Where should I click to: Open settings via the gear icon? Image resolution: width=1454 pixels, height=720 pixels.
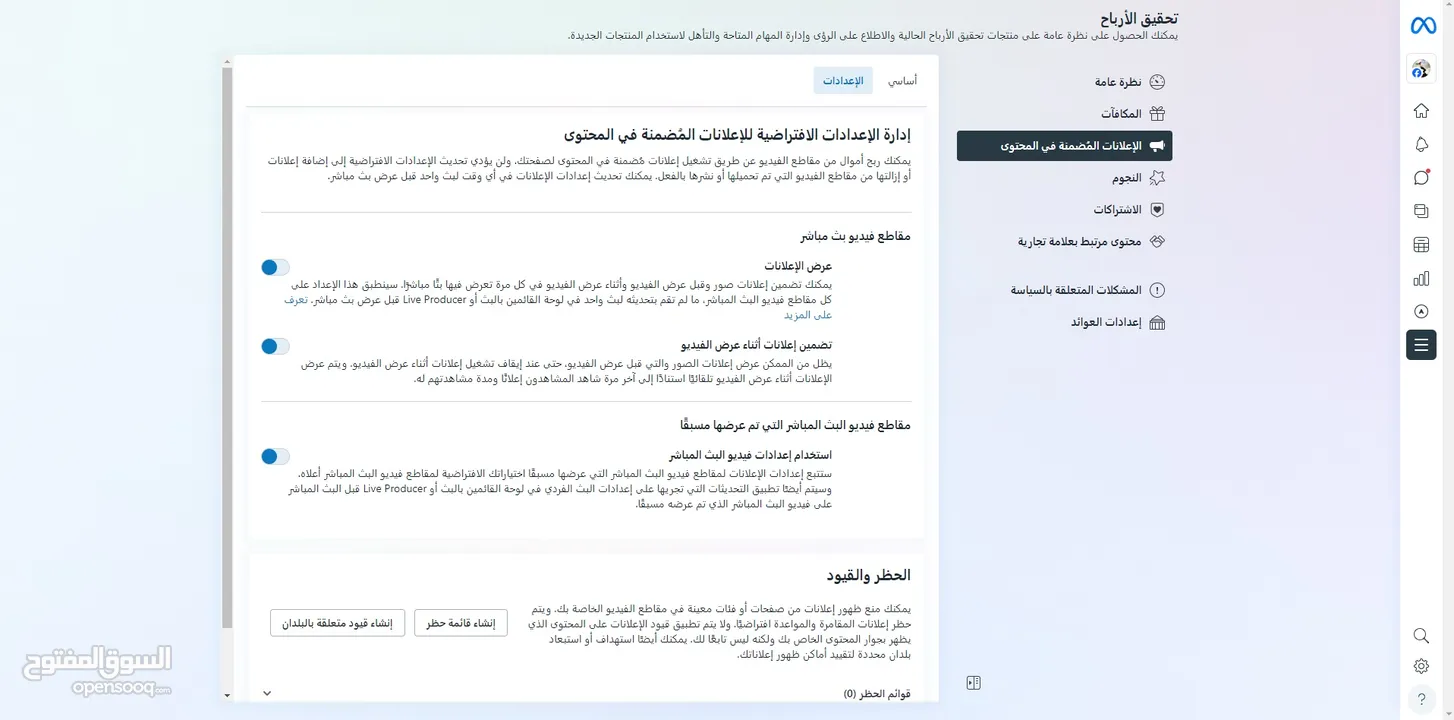pos(1421,666)
